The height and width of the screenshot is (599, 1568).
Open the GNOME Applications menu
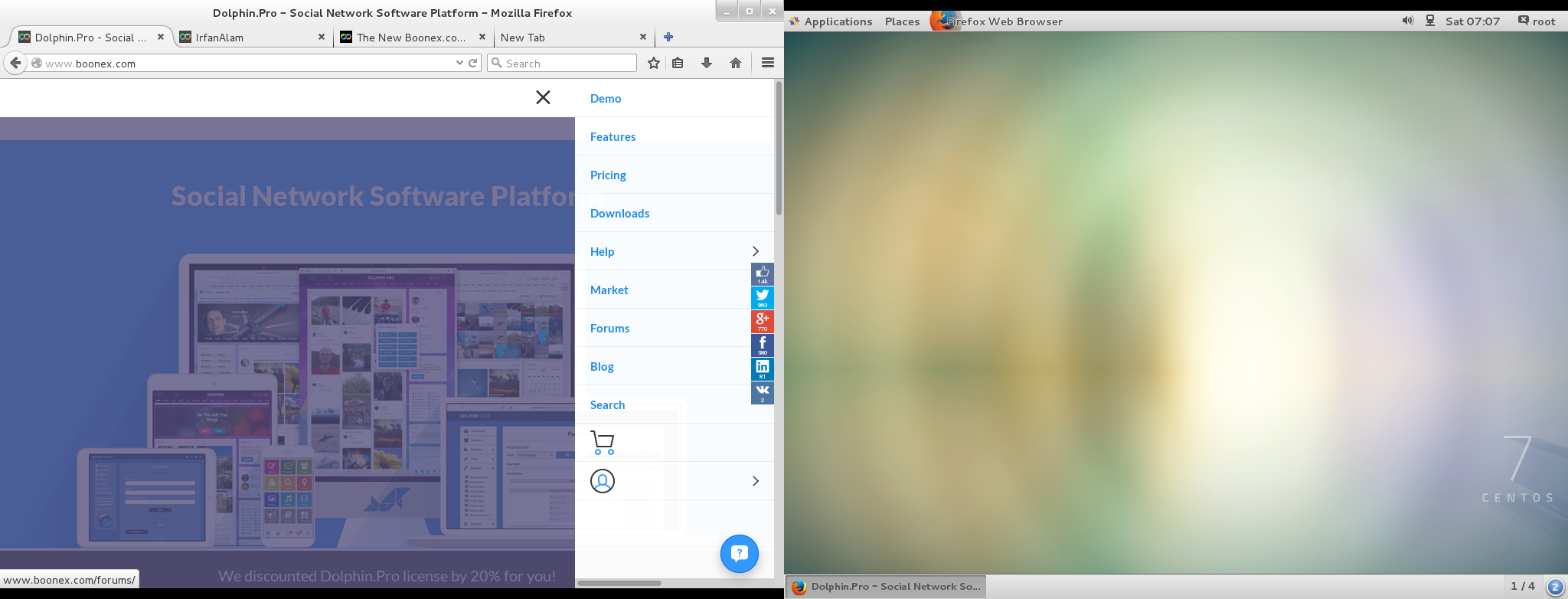[x=838, y=21]
